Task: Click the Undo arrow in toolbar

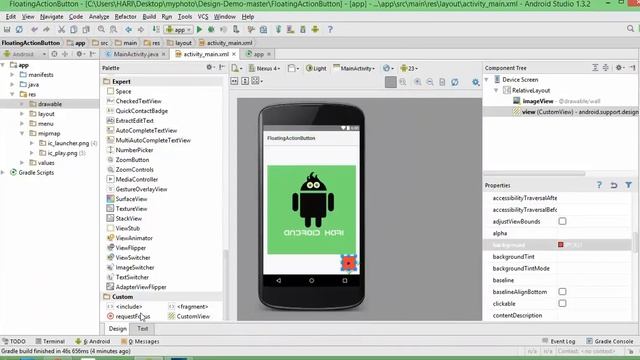Action: coord(34,29)
